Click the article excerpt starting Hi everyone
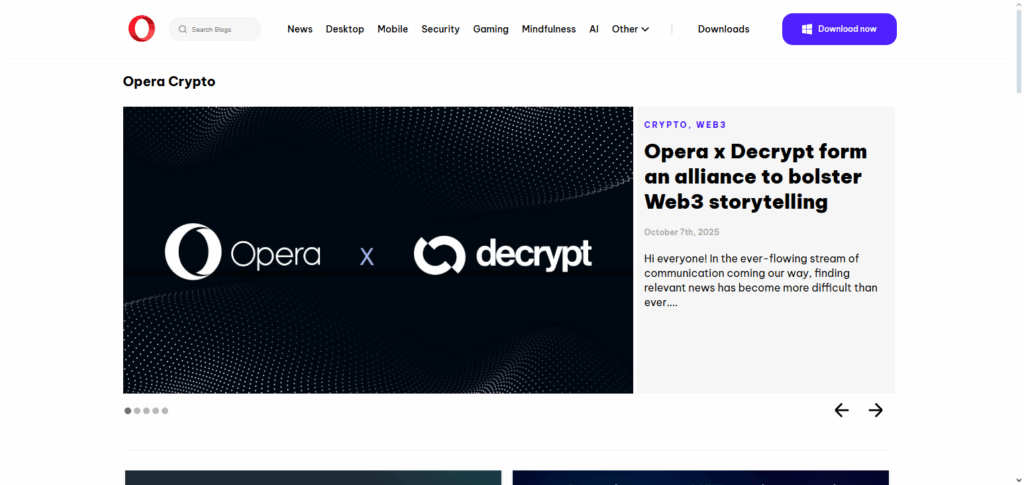 tap(761, 280)
